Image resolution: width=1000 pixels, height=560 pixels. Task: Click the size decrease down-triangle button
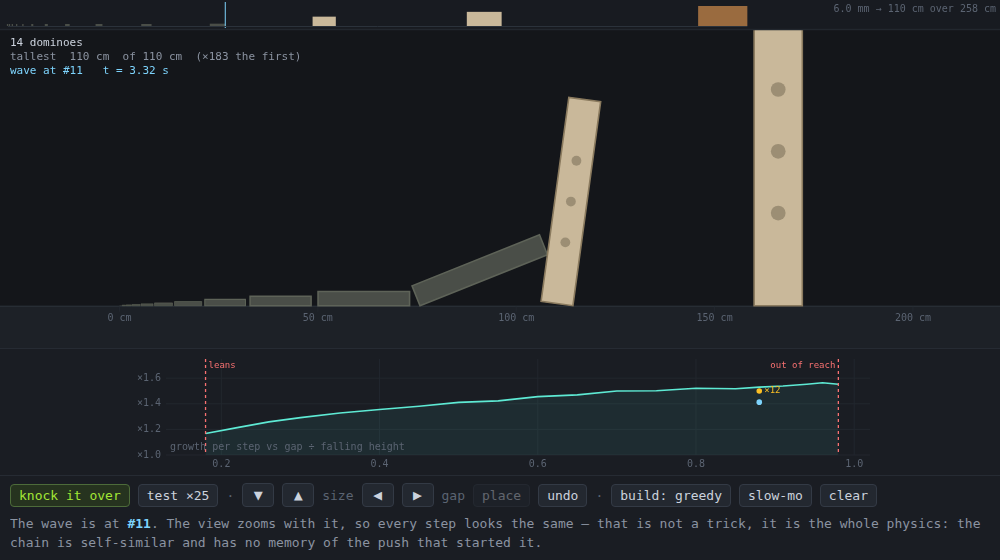[258, 496]
